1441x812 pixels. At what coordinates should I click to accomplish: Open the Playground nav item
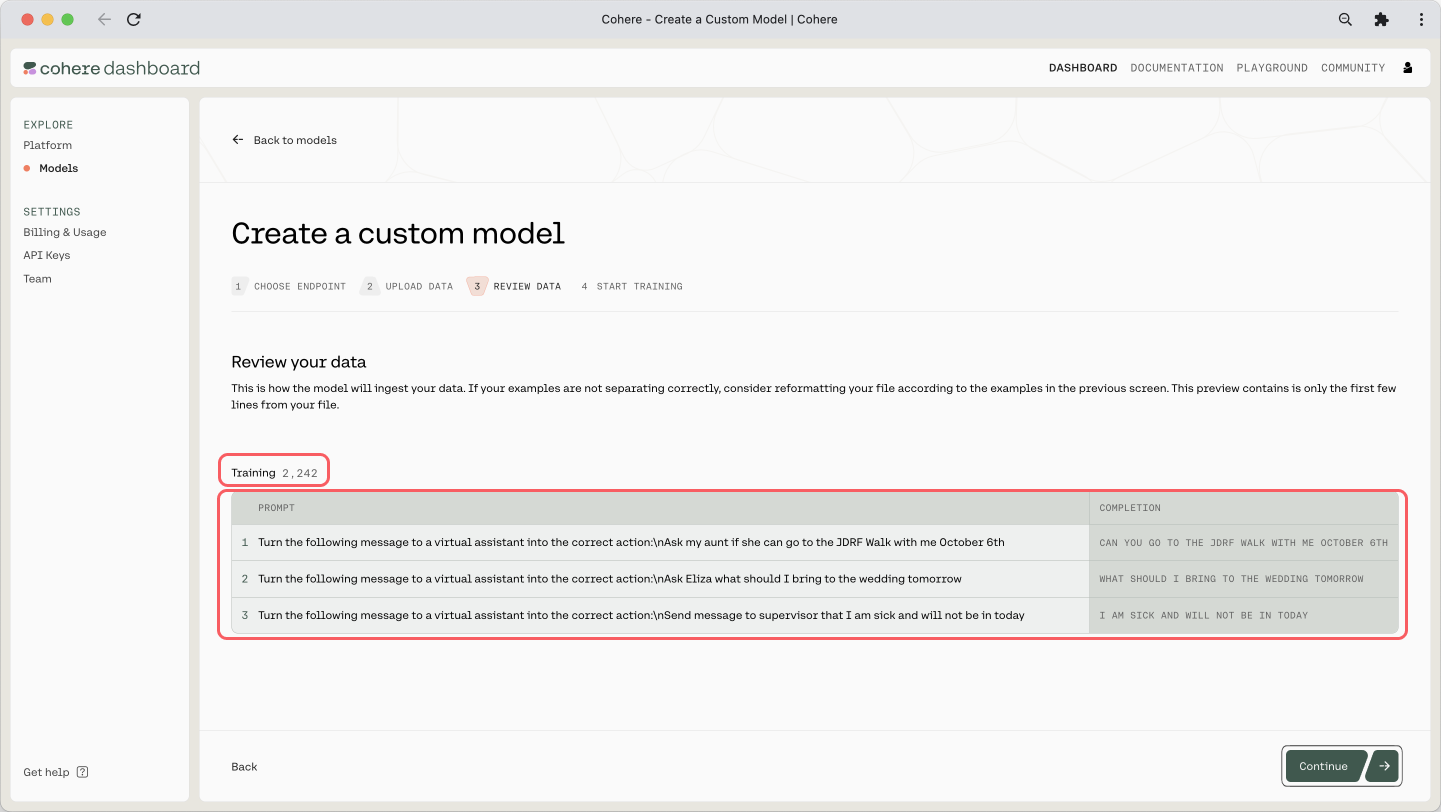coord(1271,68)
